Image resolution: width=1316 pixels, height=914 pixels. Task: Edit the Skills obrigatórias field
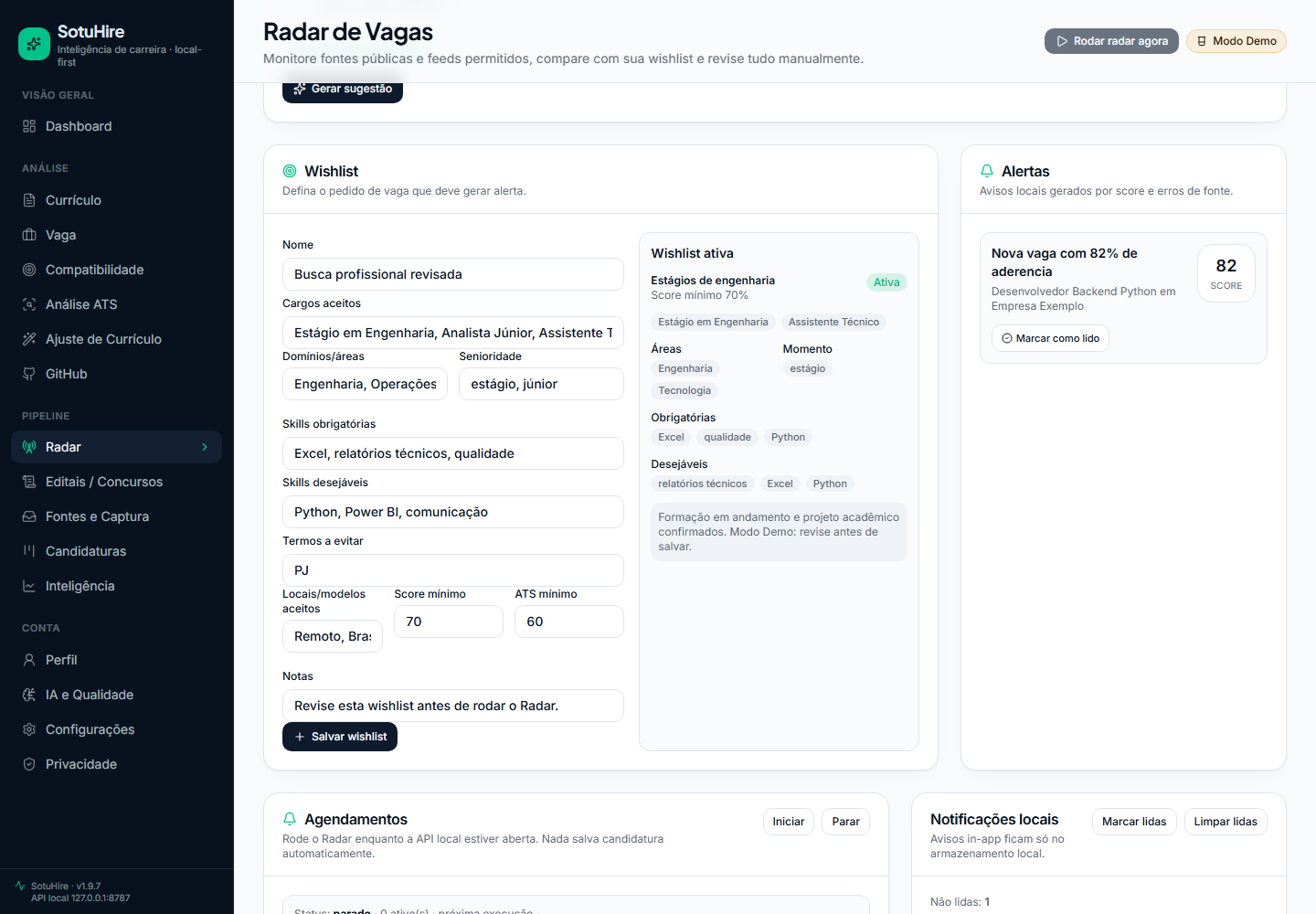pyautogui.click(x=453, y=453)
